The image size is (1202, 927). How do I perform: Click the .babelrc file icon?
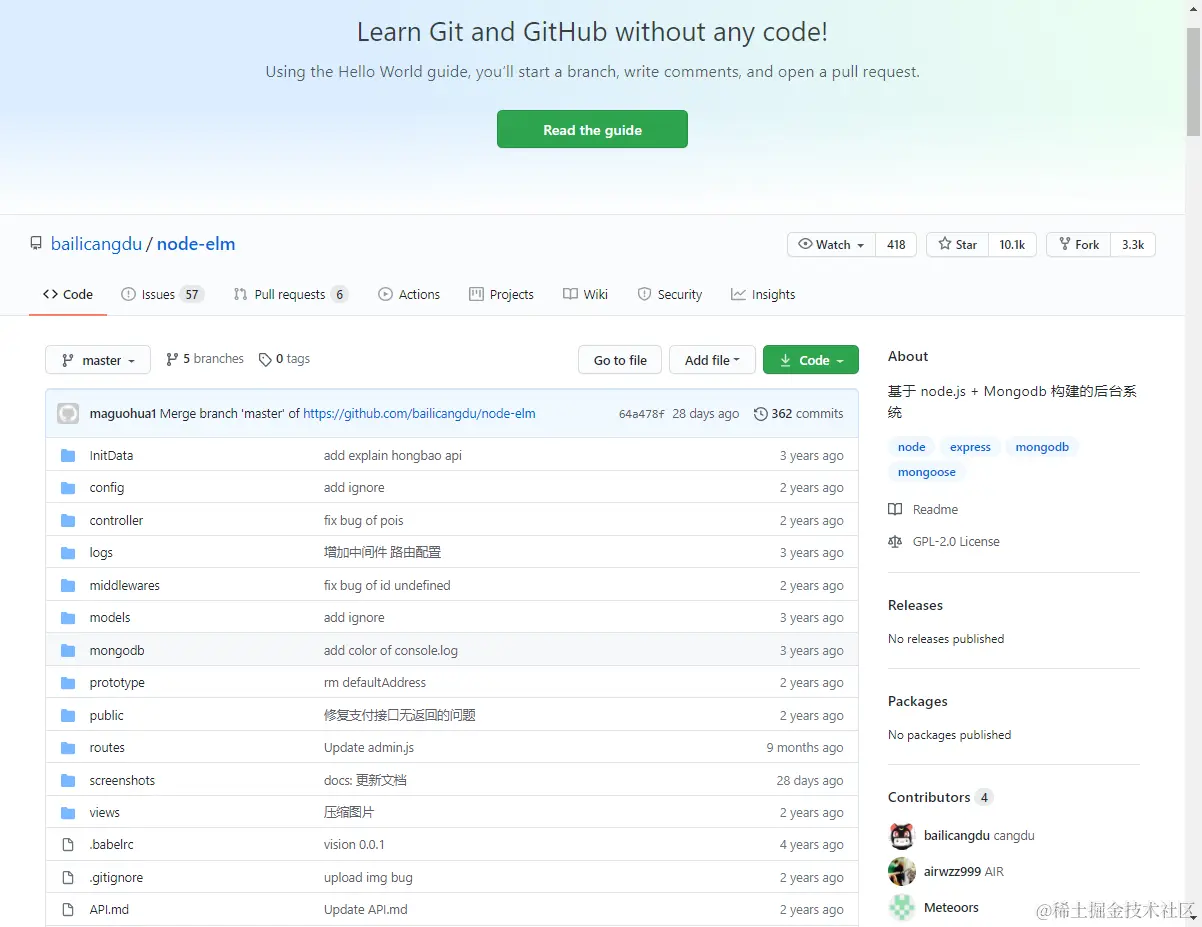coord(68,845)
